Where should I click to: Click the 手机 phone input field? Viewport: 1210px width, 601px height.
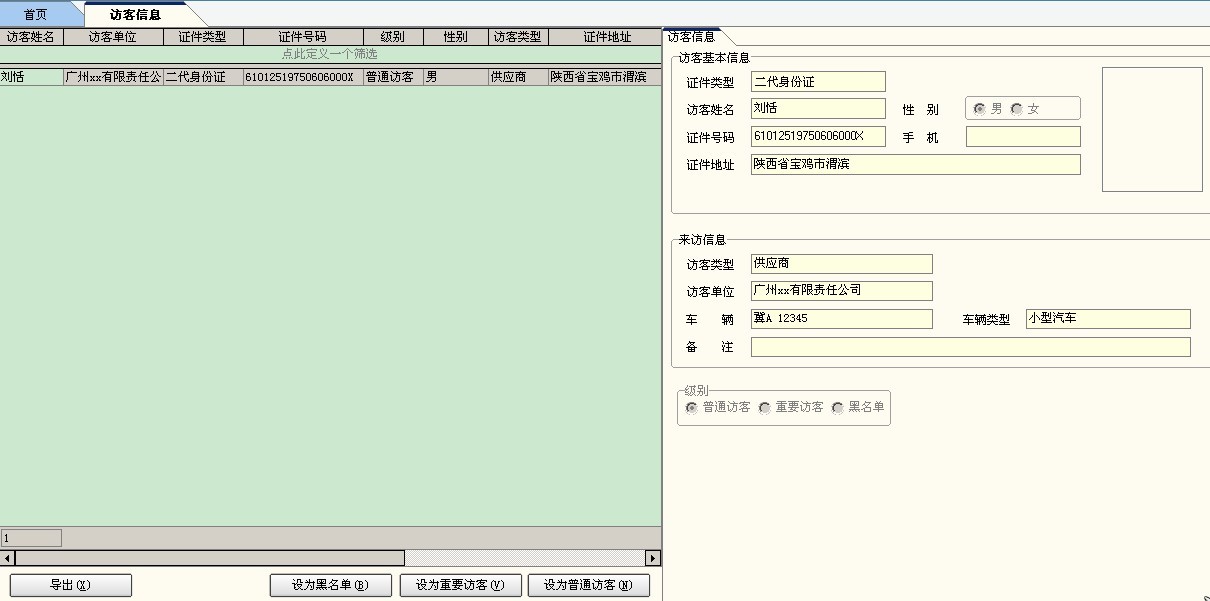[1022, 136]
